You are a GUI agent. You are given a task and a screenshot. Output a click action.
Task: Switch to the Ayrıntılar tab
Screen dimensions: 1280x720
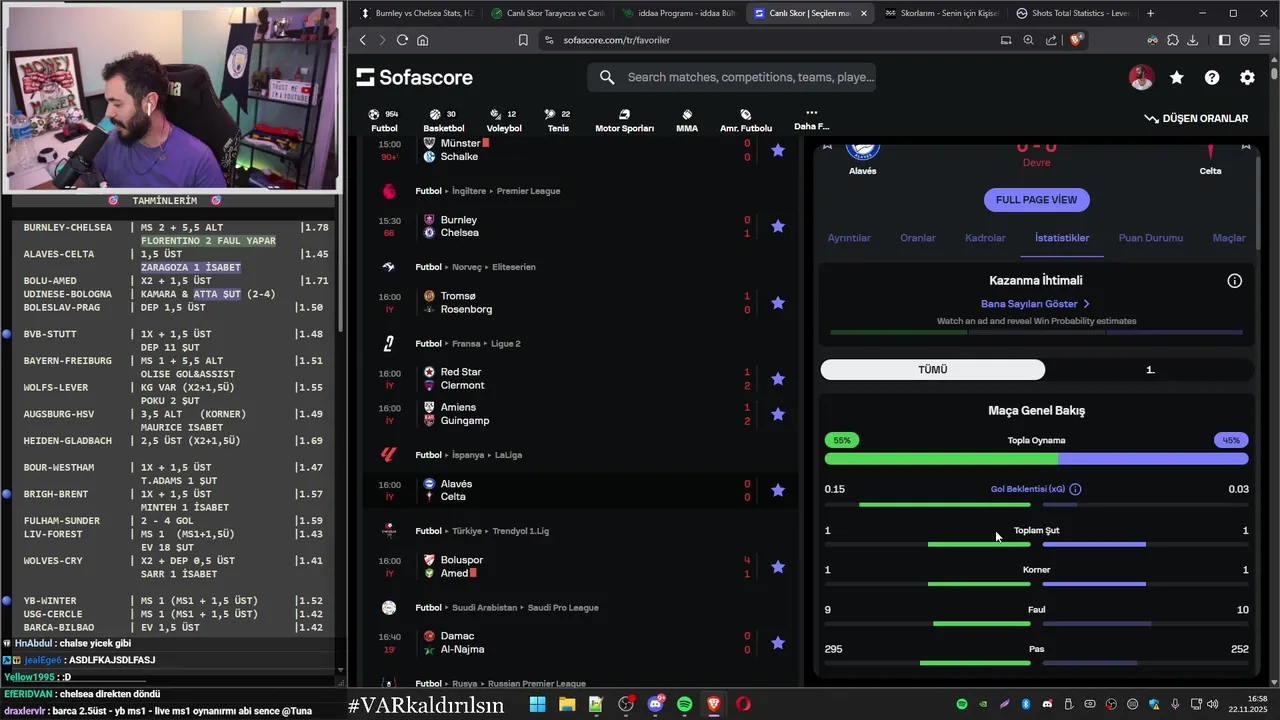point(849,238)
